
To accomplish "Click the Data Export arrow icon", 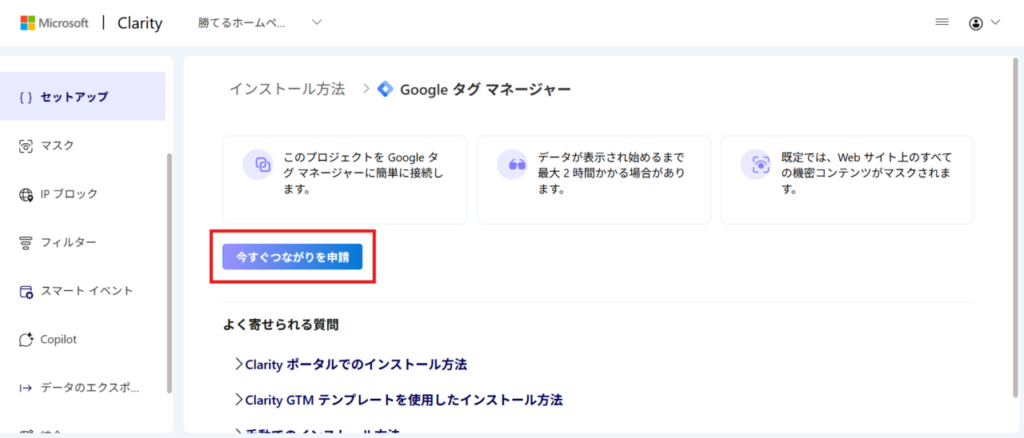I will pos(26,388).
